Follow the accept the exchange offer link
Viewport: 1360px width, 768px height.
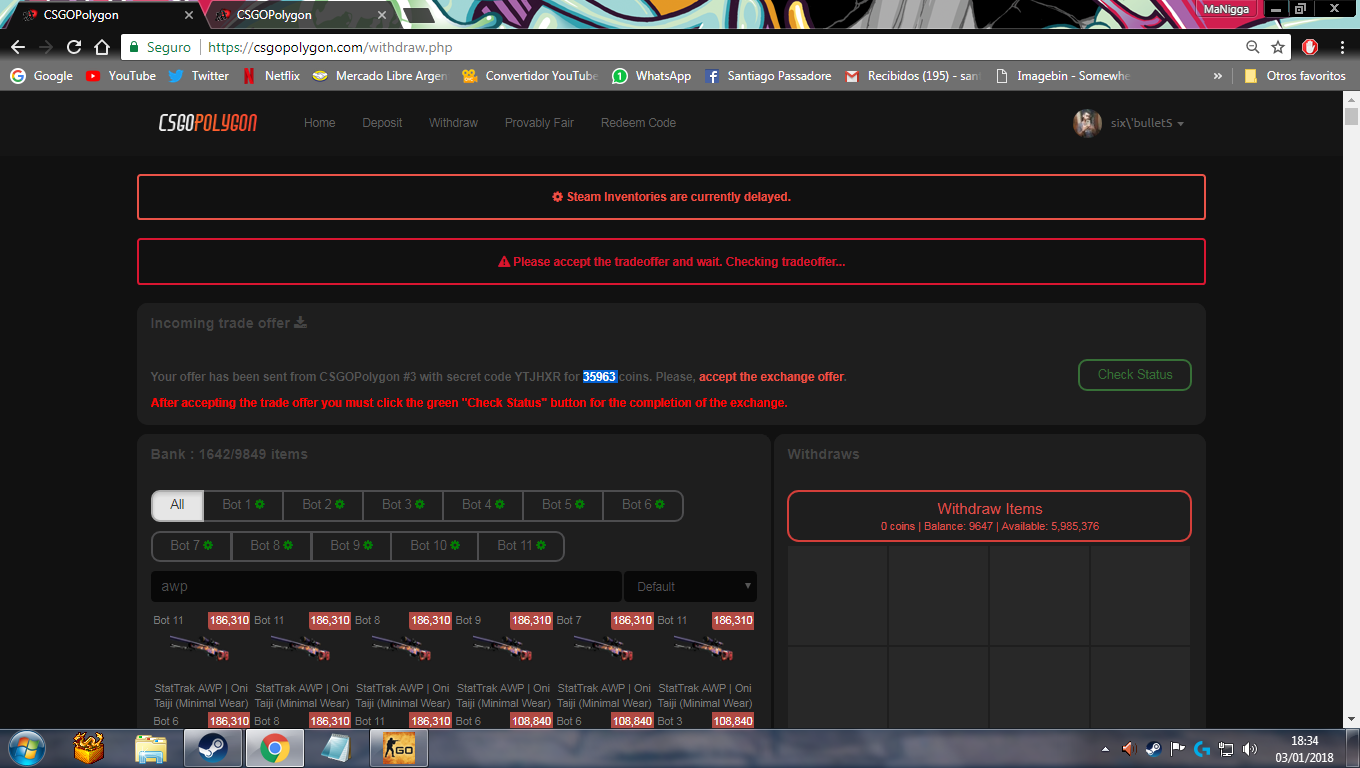(771, 377)
